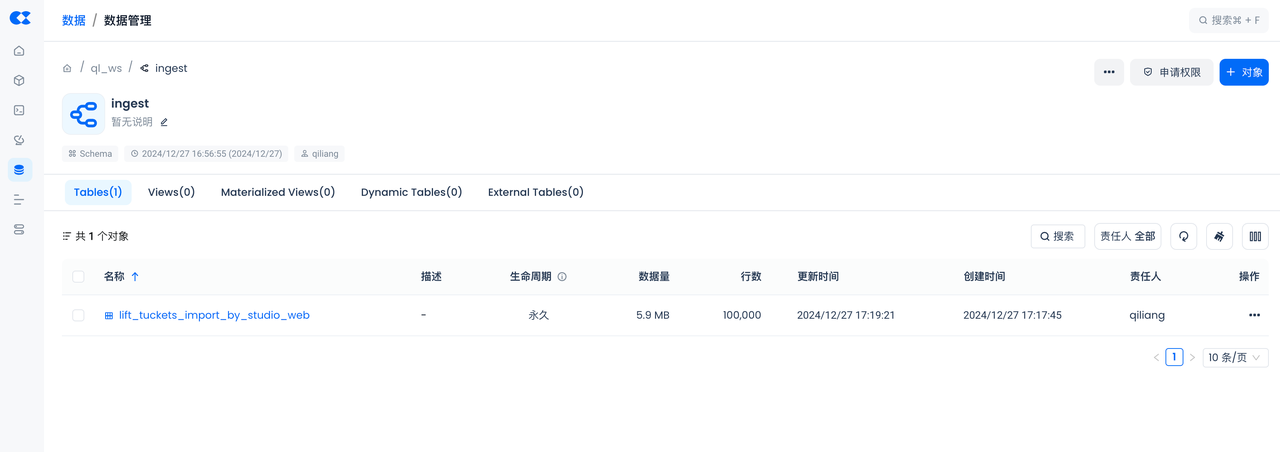Image resolution: width=1280 pixels, height=452 pixels.
Task: Sort by 名称 column arrow
Action: pyautogui.click(x=135, y=277)
